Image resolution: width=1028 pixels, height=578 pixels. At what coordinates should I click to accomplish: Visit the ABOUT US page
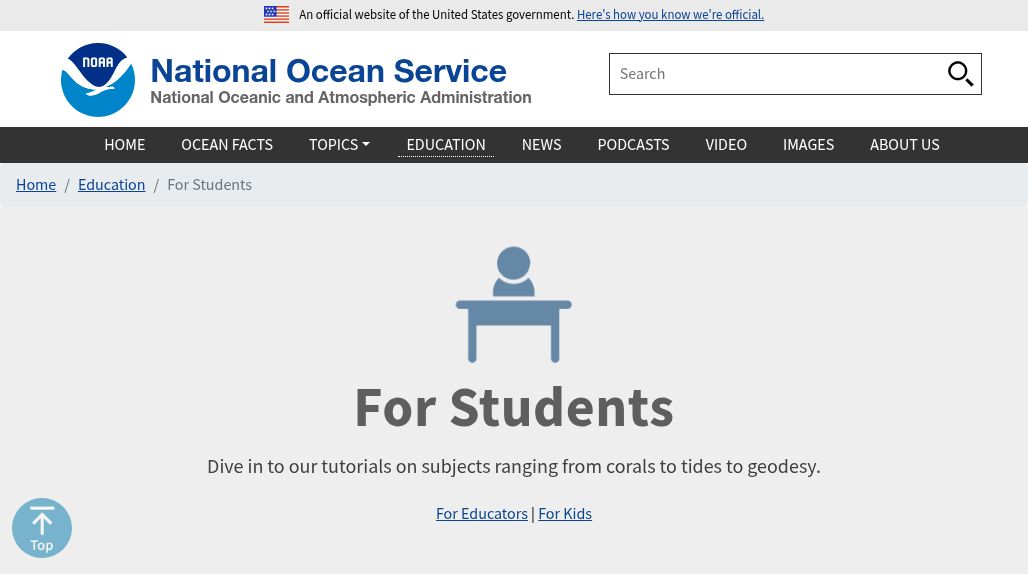coord(904,144)
